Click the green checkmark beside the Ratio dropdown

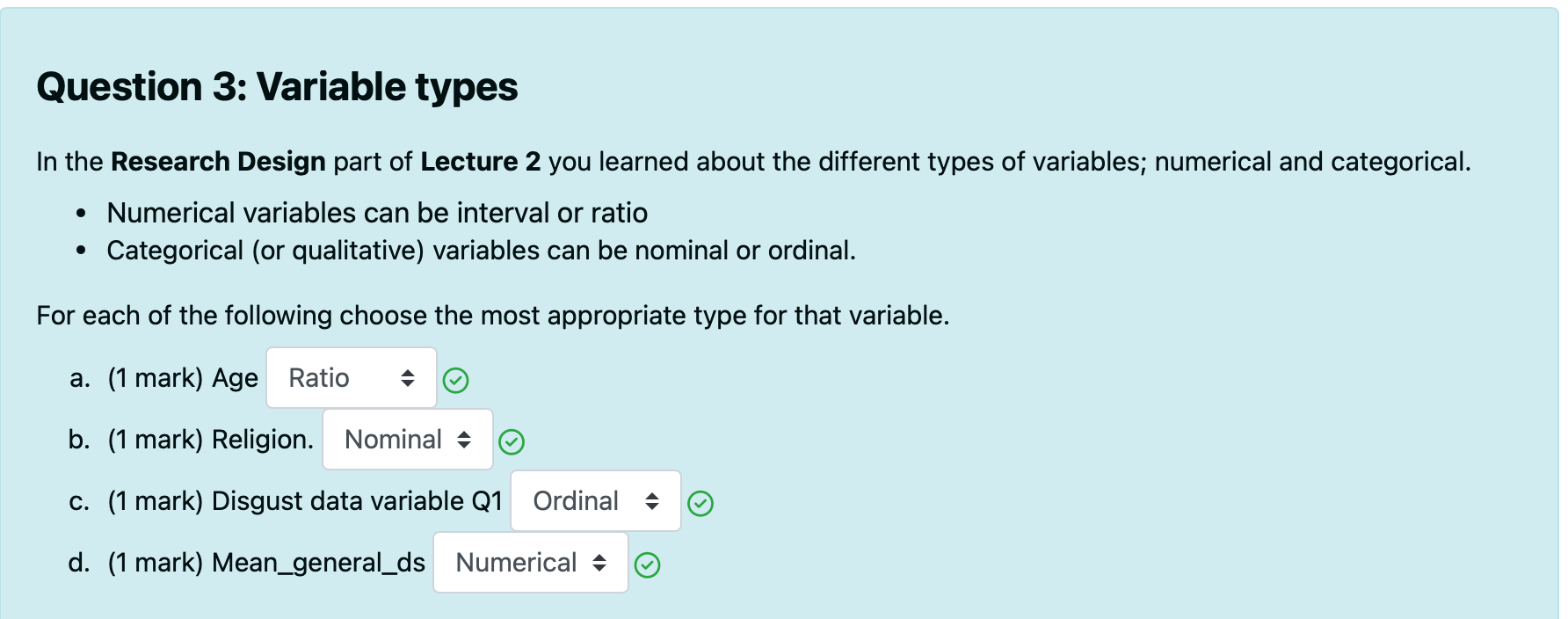[455, 380]
